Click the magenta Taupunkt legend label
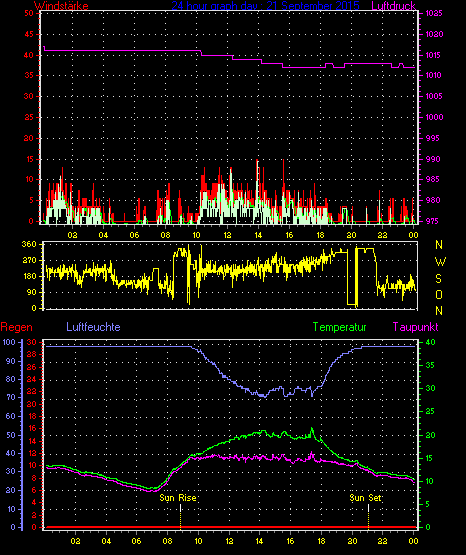Viewport: 466px width, 555px height. point(415,327)
